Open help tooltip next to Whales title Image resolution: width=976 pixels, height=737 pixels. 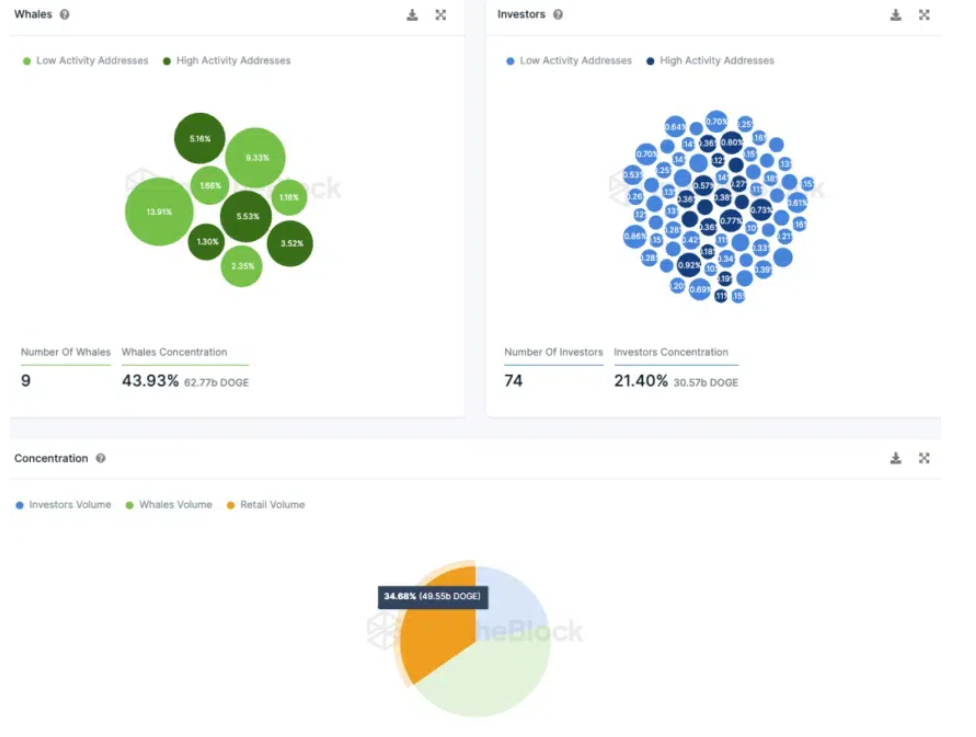65,15
